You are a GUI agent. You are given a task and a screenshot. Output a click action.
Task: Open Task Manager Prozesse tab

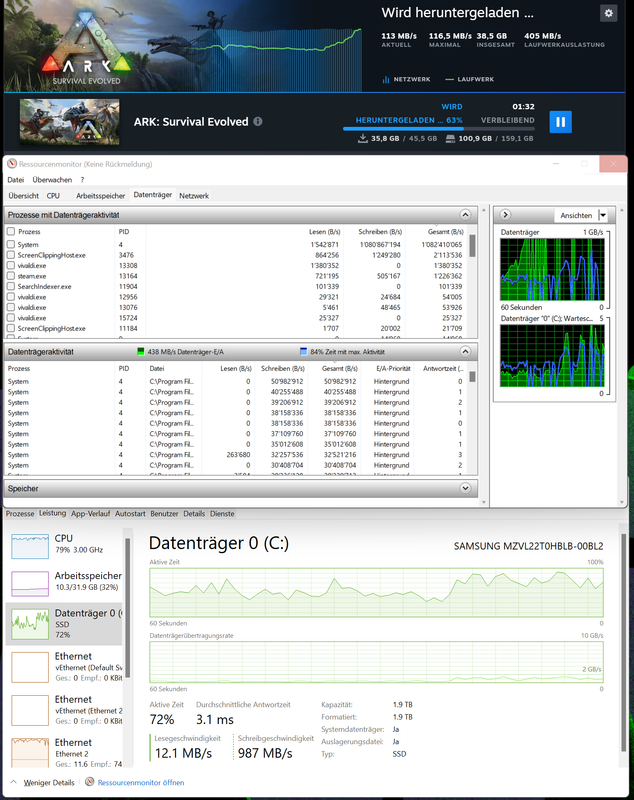point(20,514)
